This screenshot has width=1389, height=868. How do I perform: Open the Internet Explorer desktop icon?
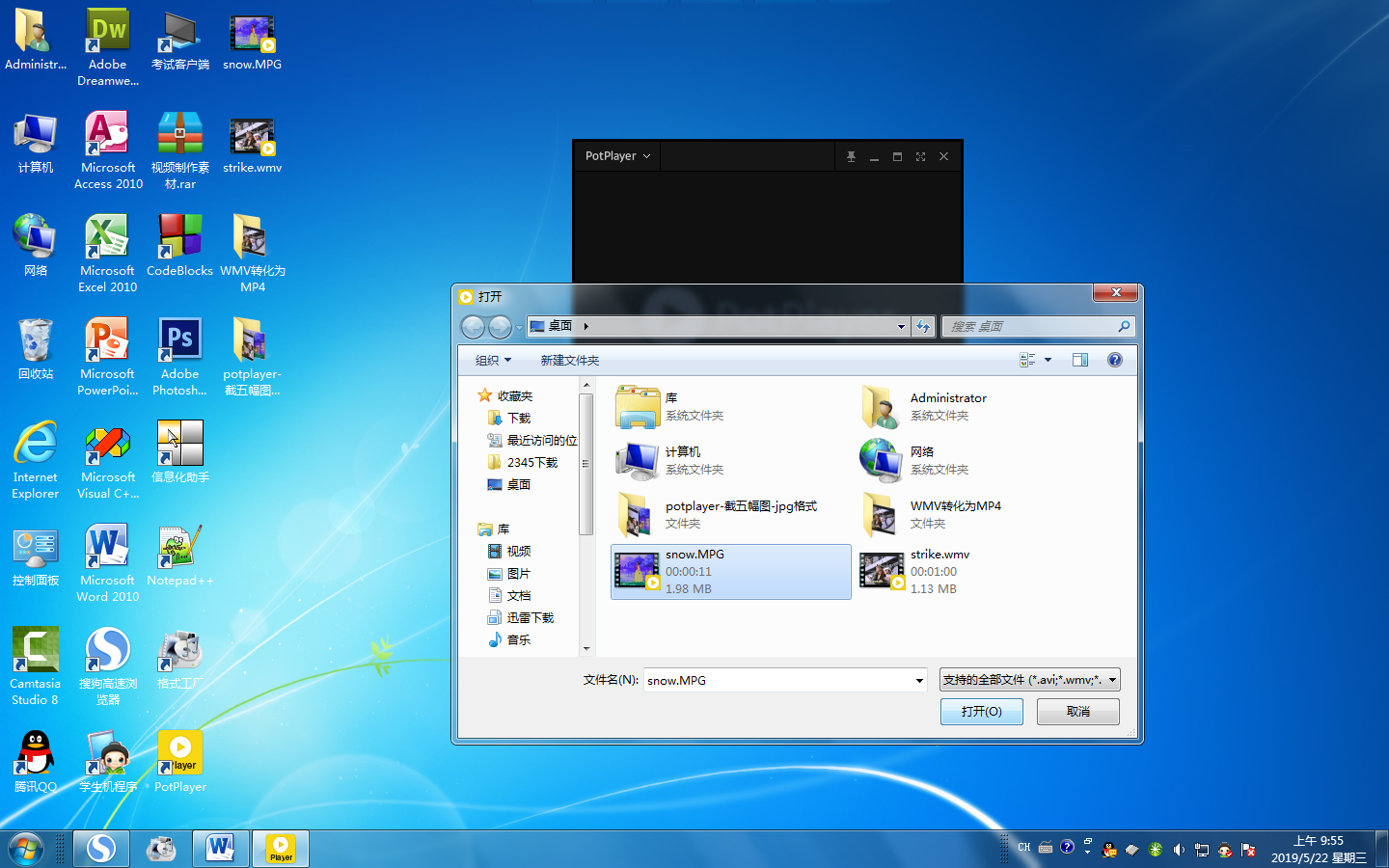(36, 460)
